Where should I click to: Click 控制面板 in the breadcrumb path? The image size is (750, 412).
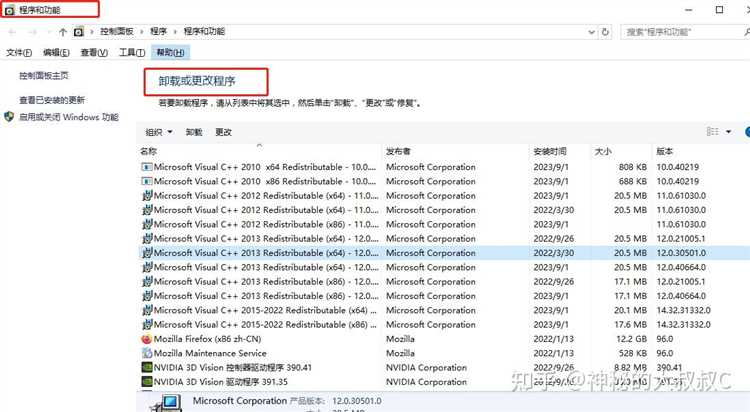117,32
